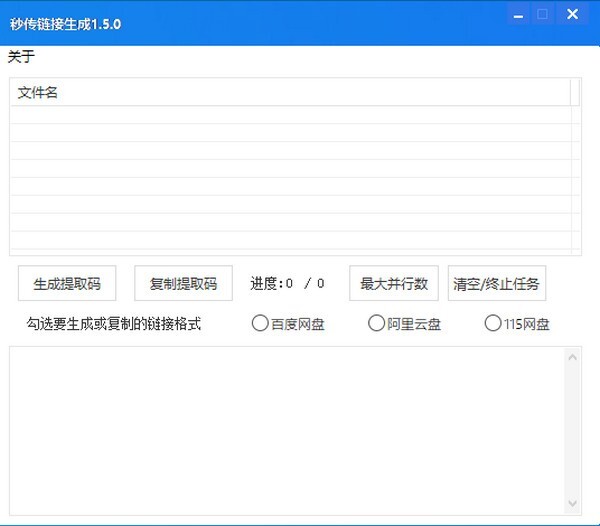
Task: Select the 百度网盘 radio option
Action: coord(288,324)
